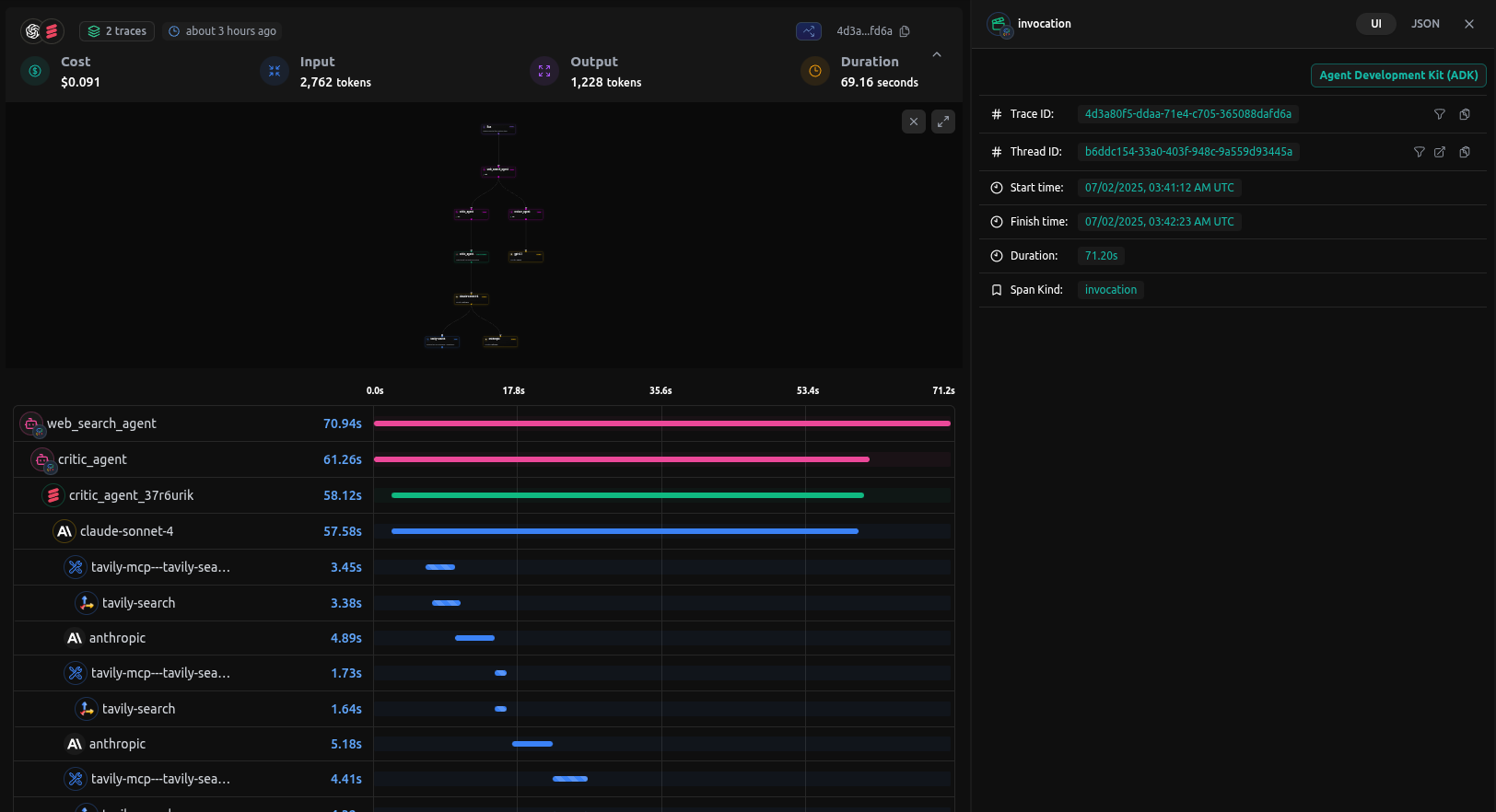Select the critic_agent span row

92,459
